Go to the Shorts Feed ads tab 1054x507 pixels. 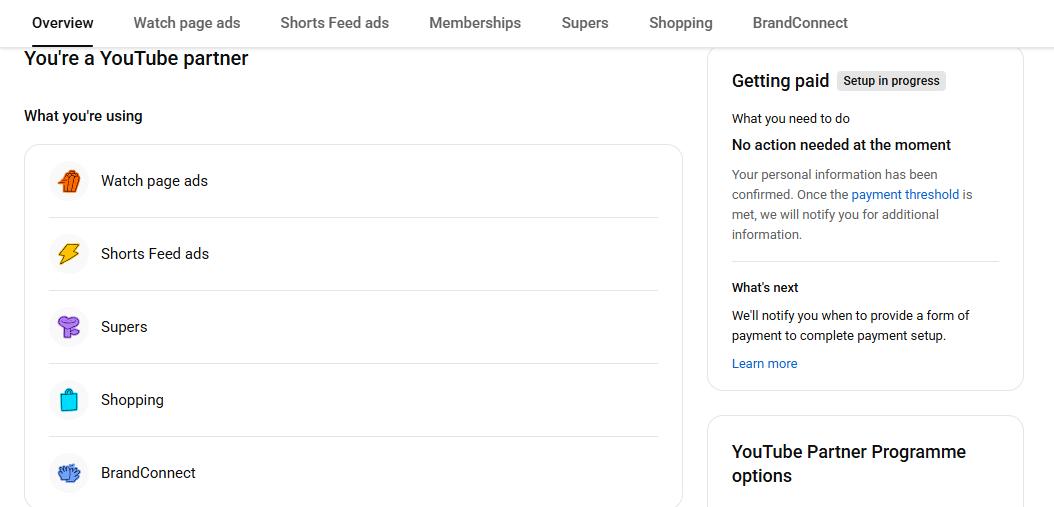coord(334,23)
